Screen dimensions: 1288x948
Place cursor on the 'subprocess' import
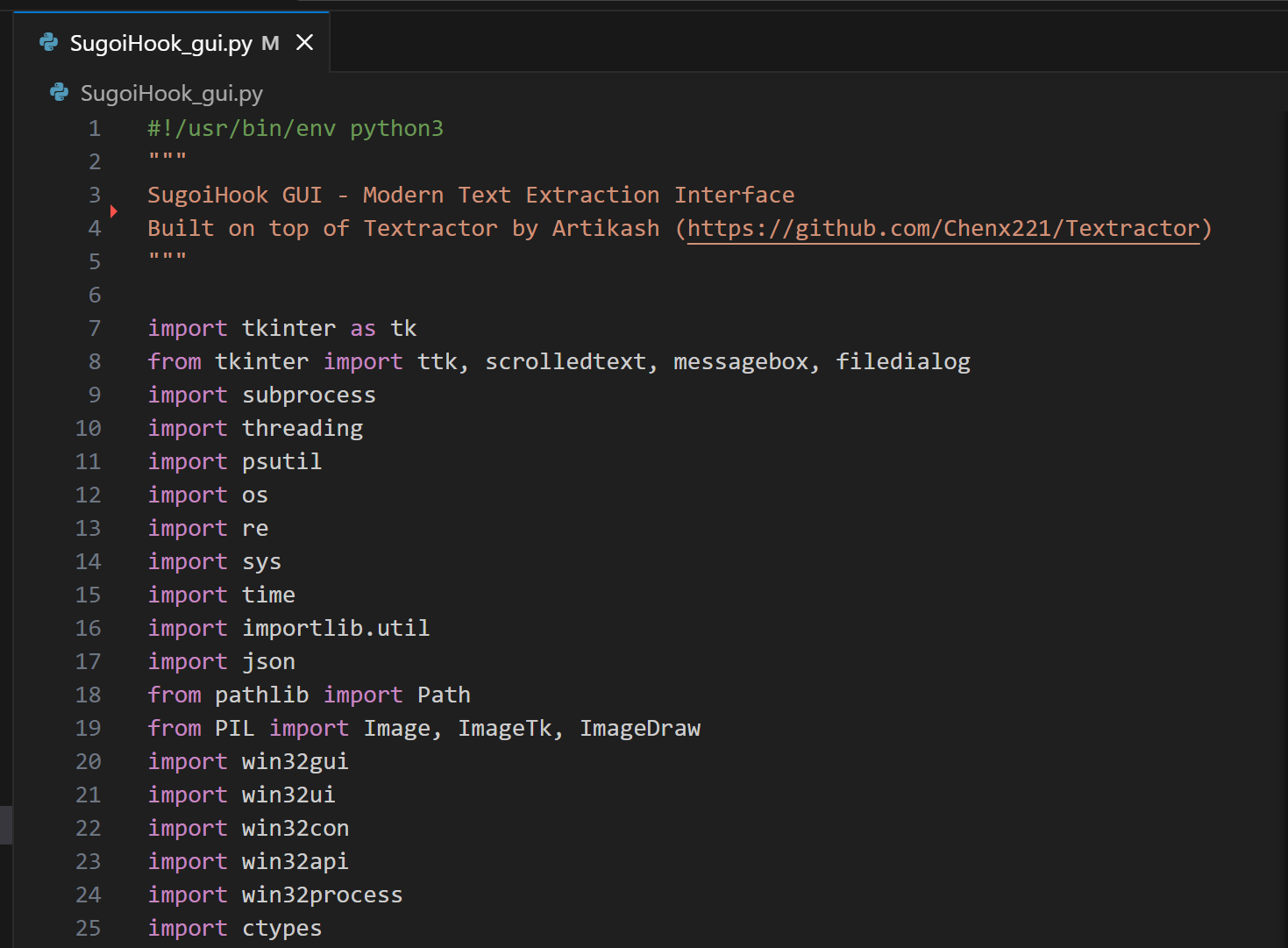point(309,396)
